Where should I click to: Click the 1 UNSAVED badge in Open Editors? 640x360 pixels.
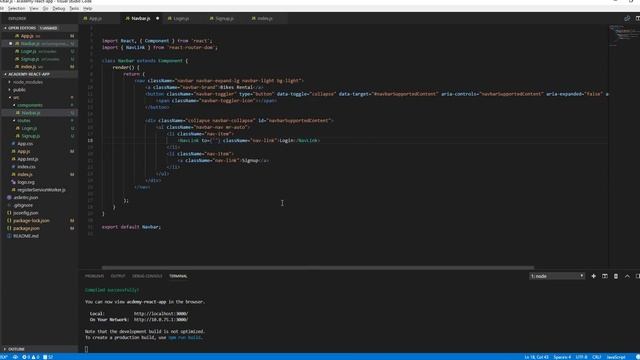point(49,28)
